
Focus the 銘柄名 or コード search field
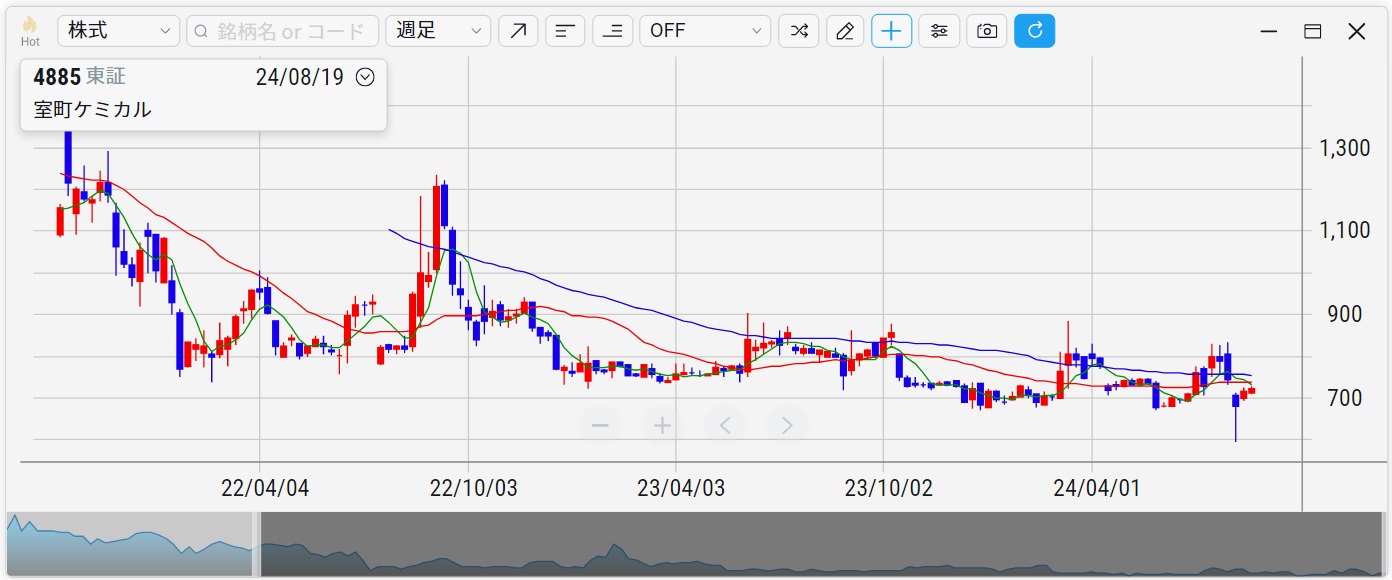[283, 31]
